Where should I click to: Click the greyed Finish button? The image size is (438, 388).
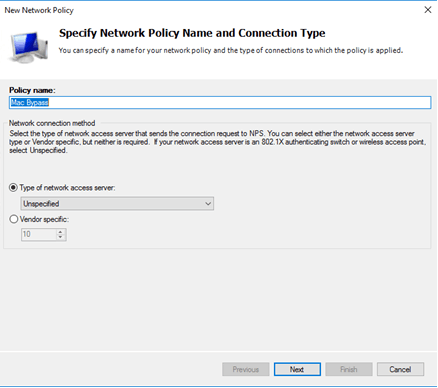coord(349,369)
